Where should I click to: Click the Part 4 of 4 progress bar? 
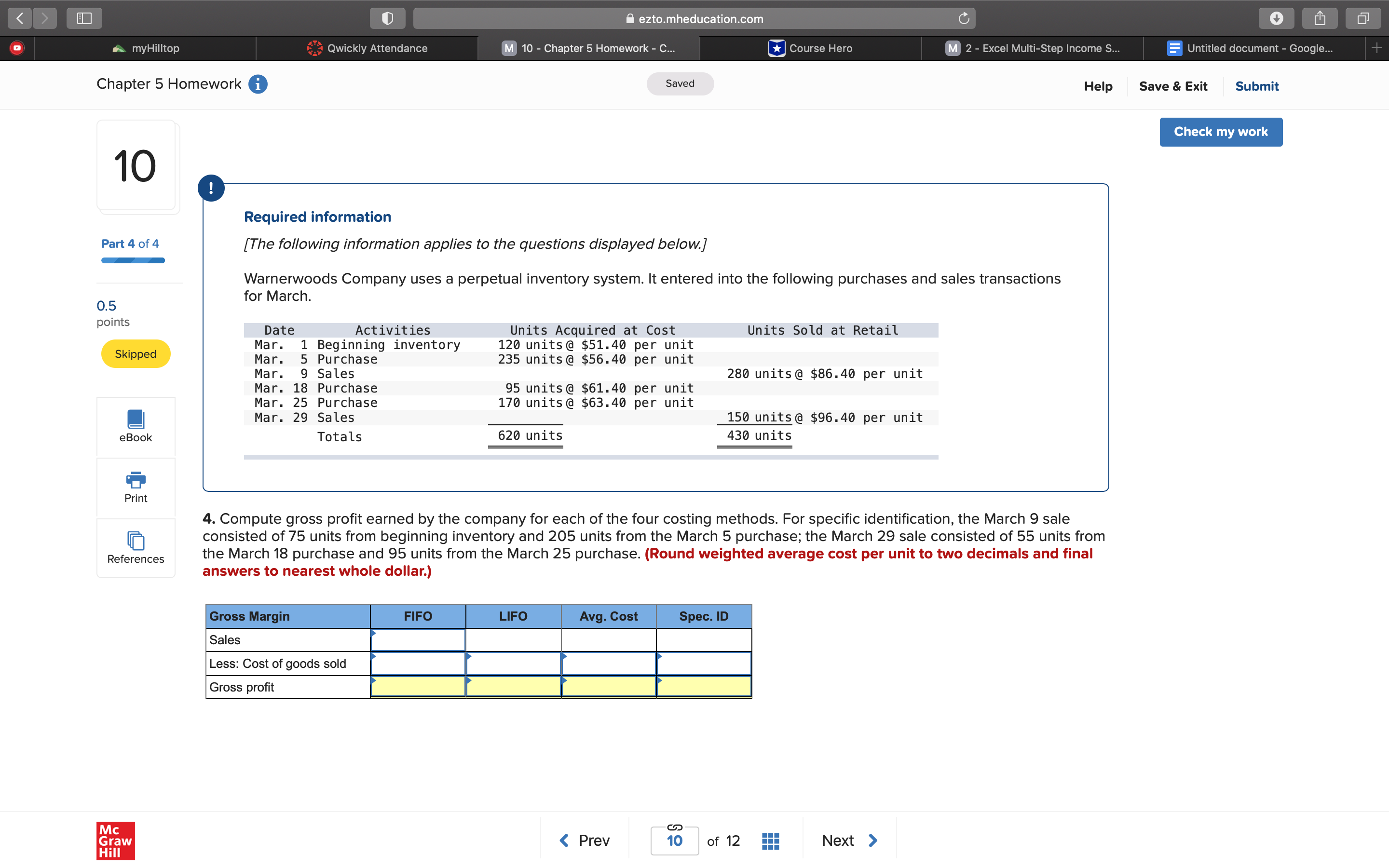pos(132,260)
